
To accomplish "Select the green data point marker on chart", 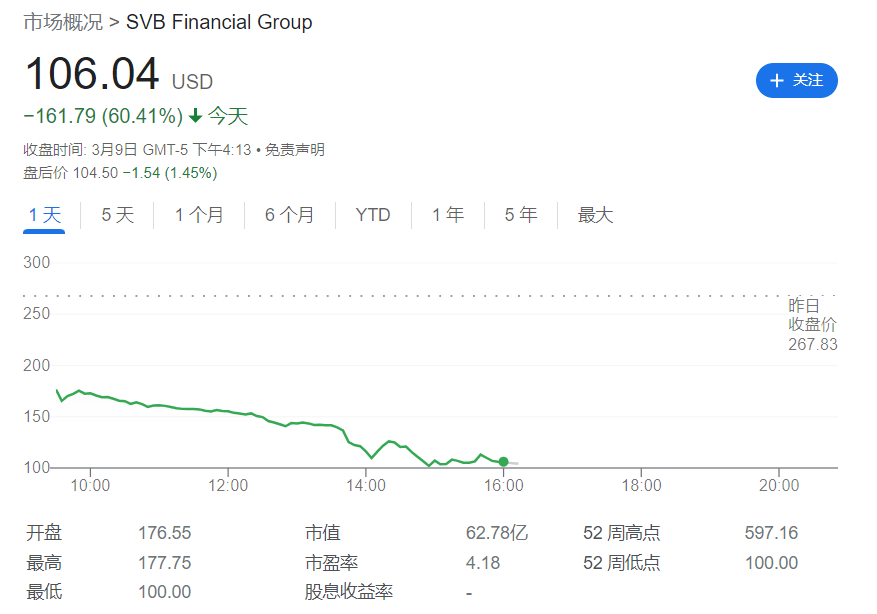I will (503, 461).
